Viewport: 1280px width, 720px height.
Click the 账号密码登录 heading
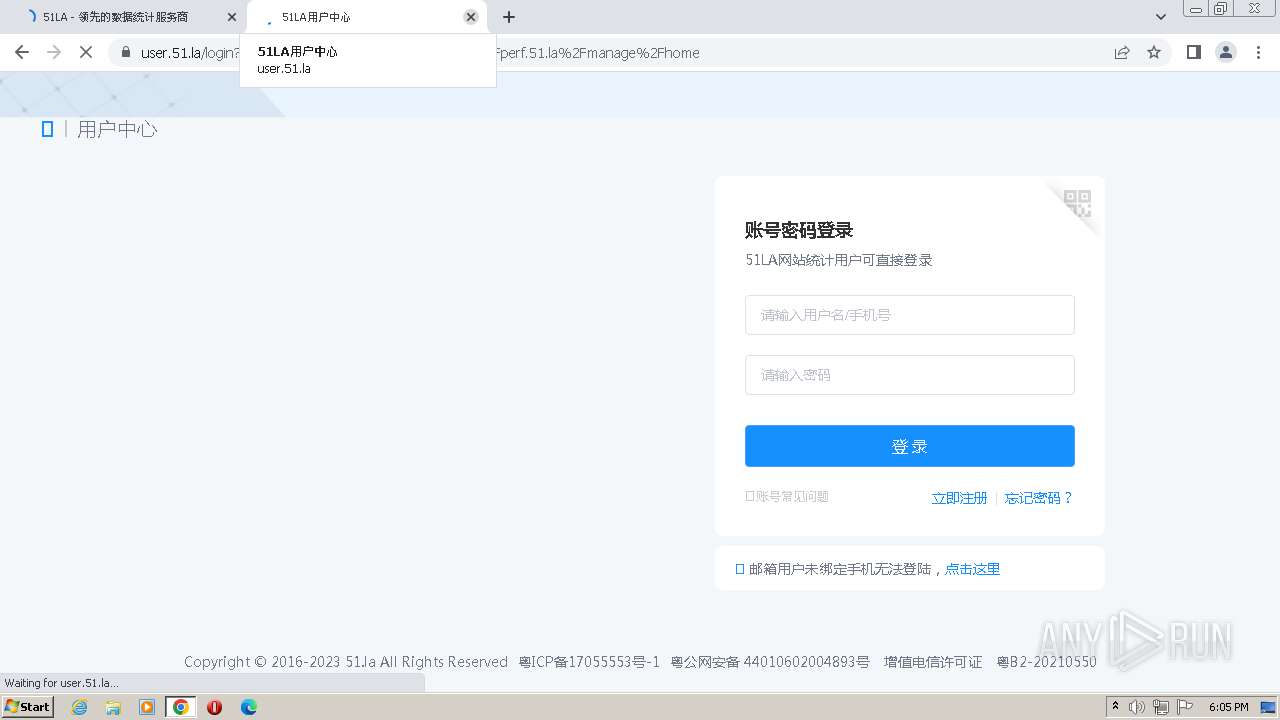click(x=799, y=230)
